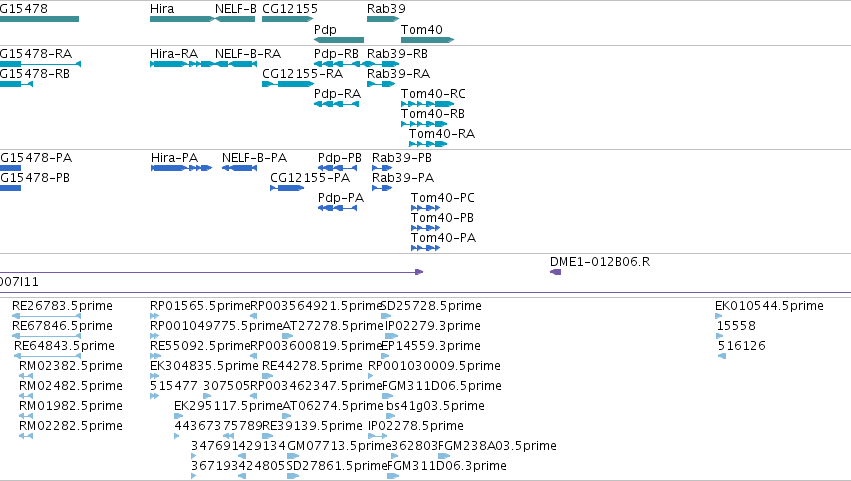This screenshot has height=481, width=851.
Task: Click the 516126 EST label
Action: click(x=741, y=346)
